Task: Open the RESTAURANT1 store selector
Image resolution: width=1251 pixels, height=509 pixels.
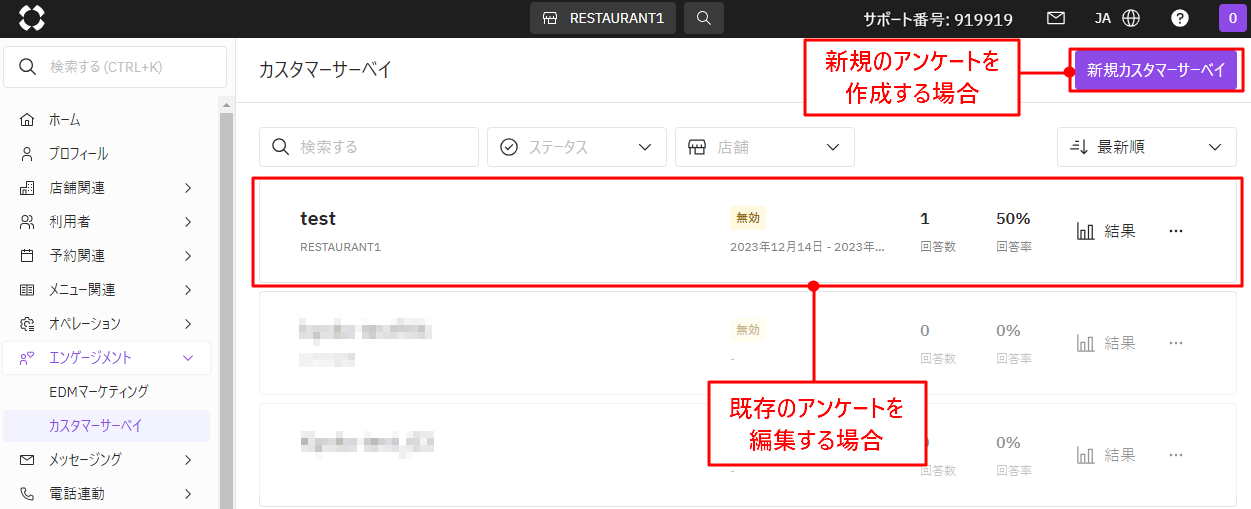Action: pyautogui.click(x=603, y=18)
